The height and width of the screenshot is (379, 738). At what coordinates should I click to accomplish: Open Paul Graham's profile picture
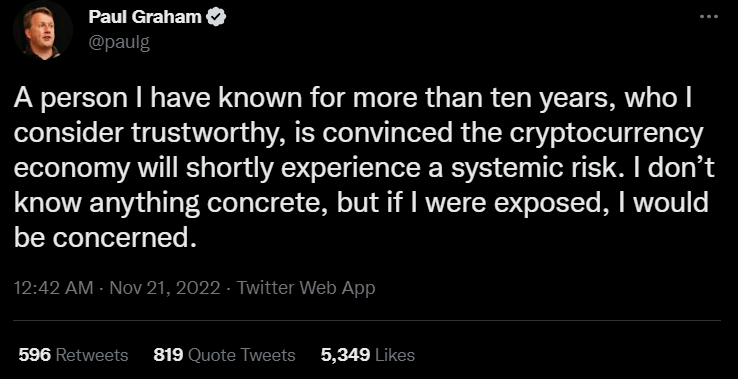[43, 32]
